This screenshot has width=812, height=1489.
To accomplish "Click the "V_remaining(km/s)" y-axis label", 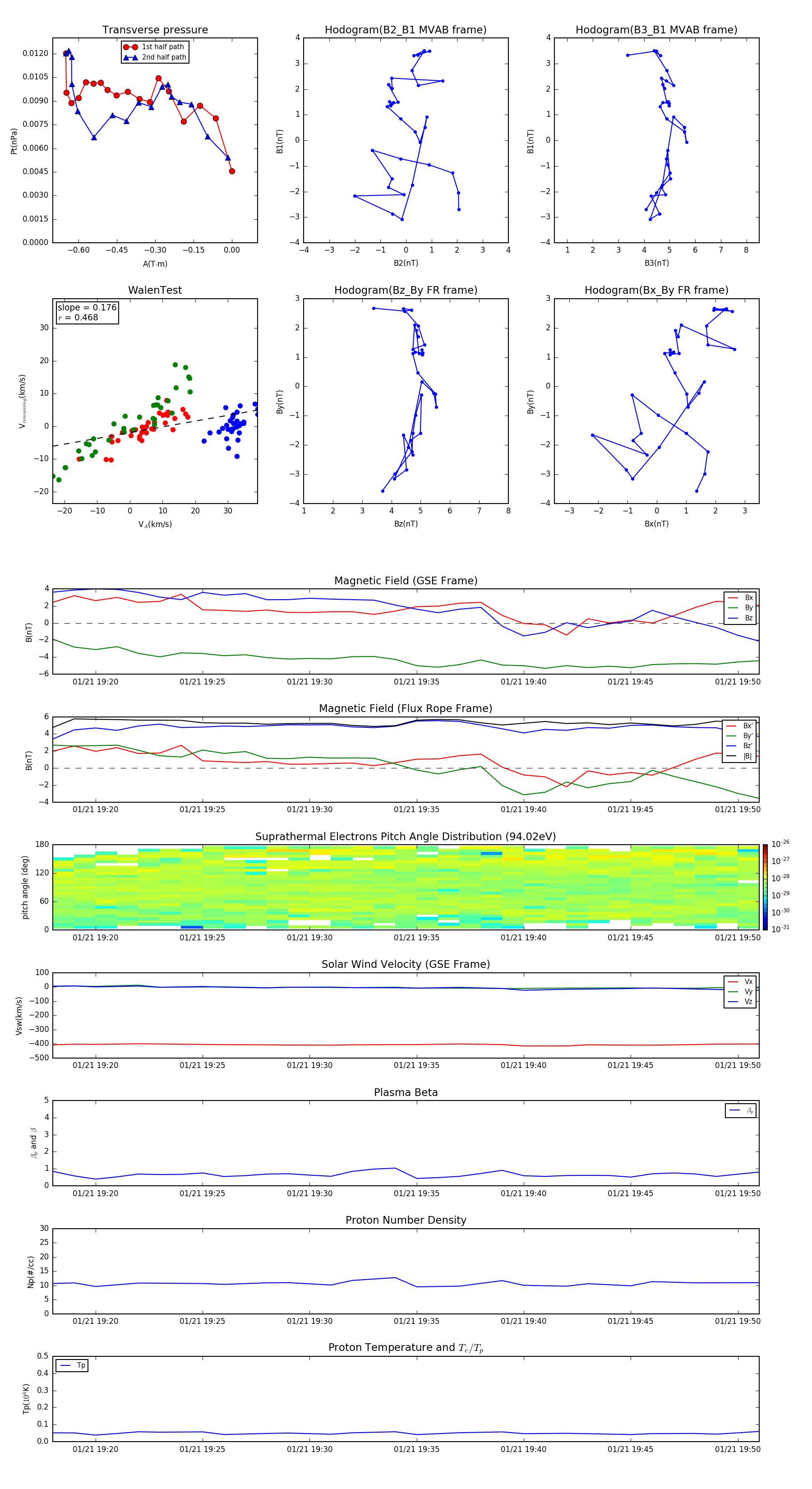I will 23,401.
